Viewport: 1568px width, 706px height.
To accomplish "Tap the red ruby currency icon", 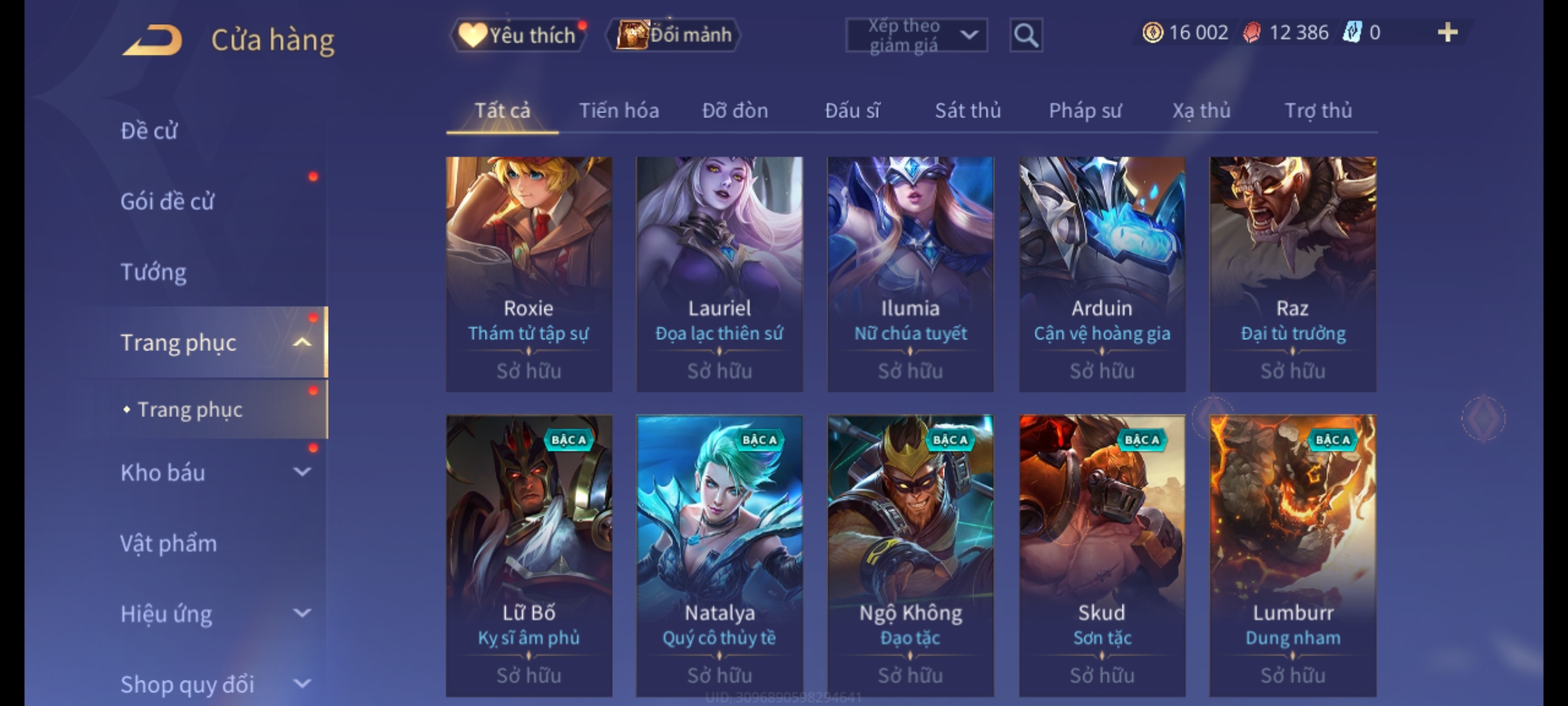I will pos(1252,32).
